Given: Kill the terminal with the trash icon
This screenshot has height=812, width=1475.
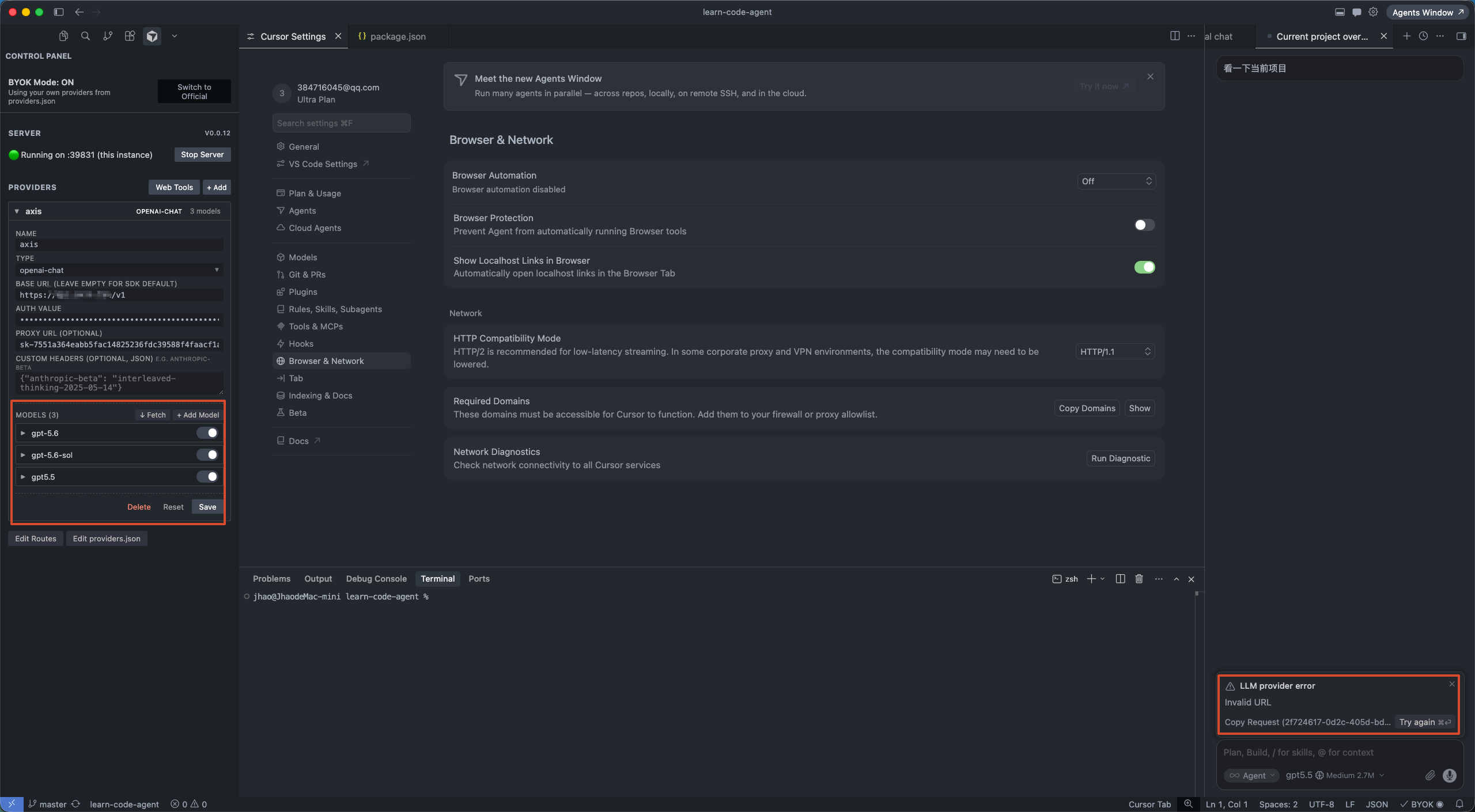Looking at the screenshot, I should (1139, 579).
